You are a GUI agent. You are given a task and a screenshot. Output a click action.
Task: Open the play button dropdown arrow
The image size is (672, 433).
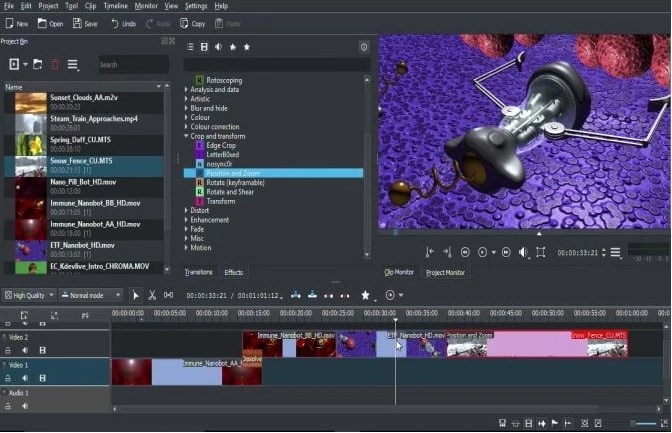point(494,253)
